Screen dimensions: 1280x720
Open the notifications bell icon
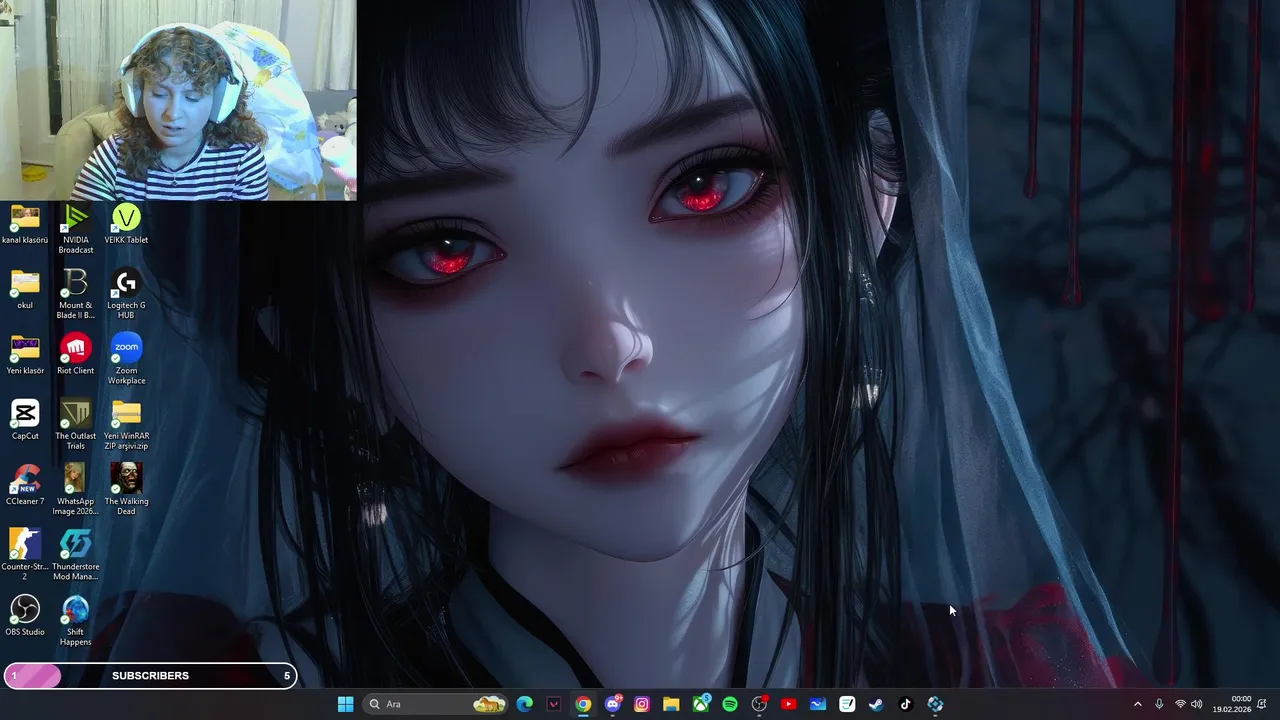pyautogui.click(x=1262, y=704)
